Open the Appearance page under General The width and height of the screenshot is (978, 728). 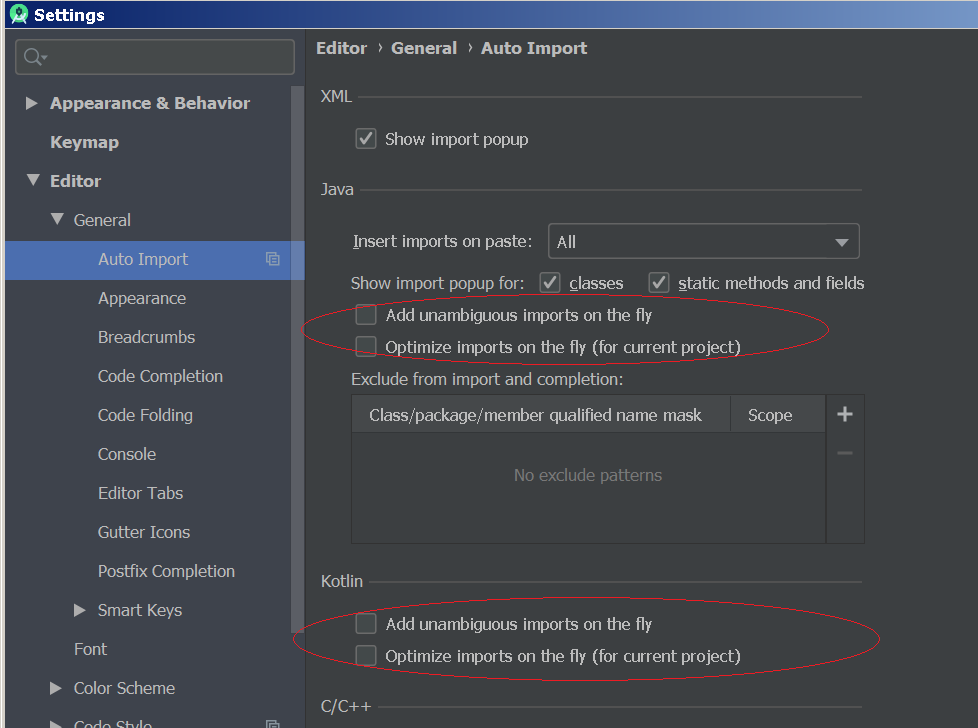[x=142, y=299]
